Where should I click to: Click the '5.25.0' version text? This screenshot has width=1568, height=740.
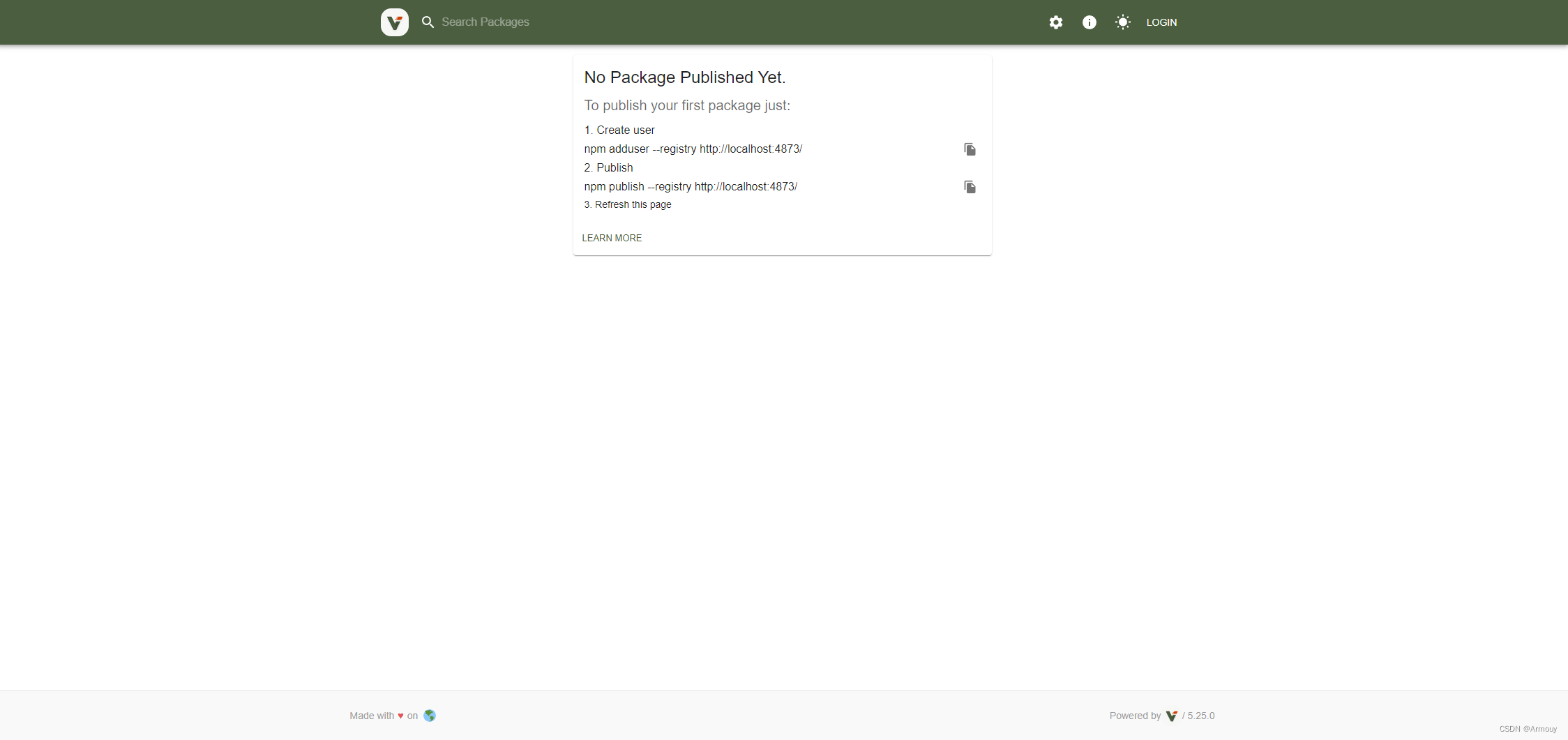pos(1201,716)
